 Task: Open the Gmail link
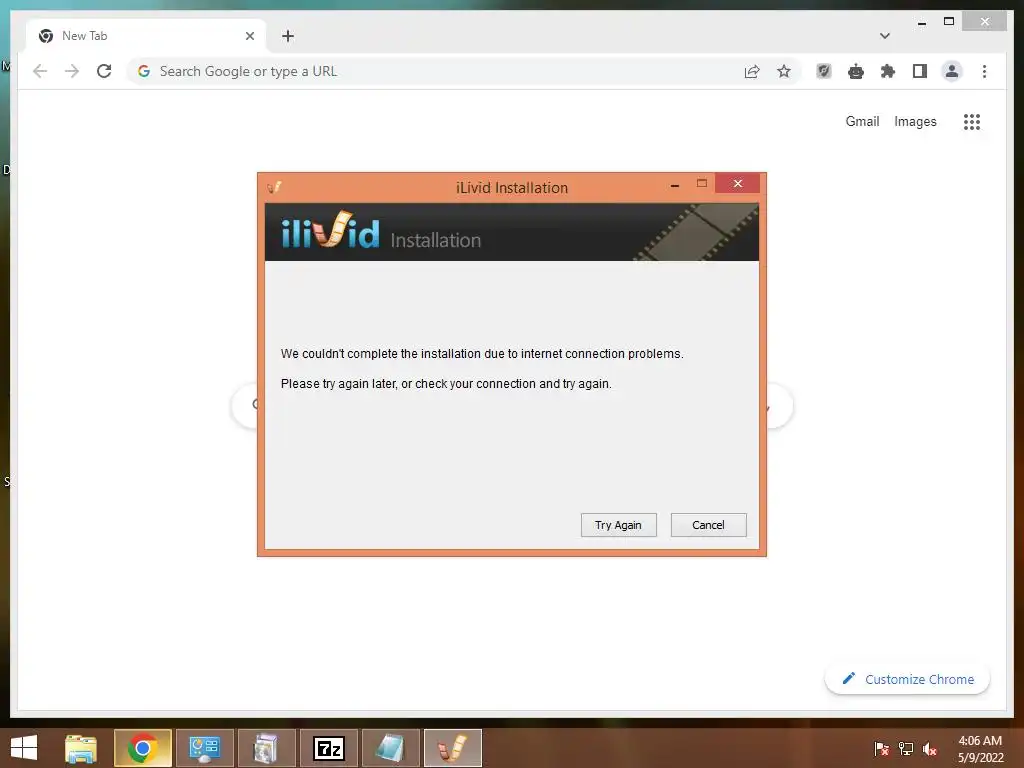click(x=862, y=121)
